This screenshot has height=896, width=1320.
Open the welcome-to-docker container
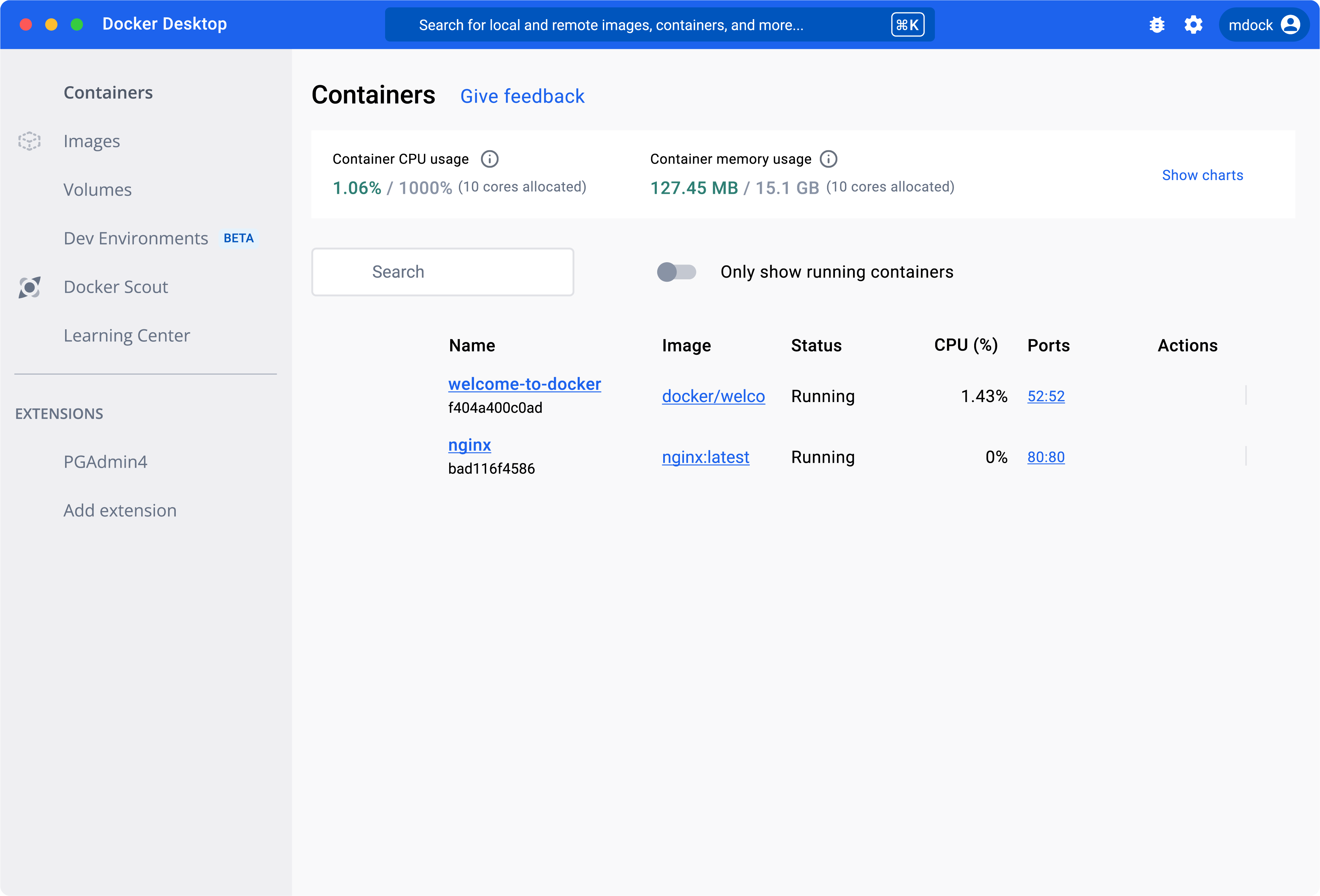coord(524,384)
